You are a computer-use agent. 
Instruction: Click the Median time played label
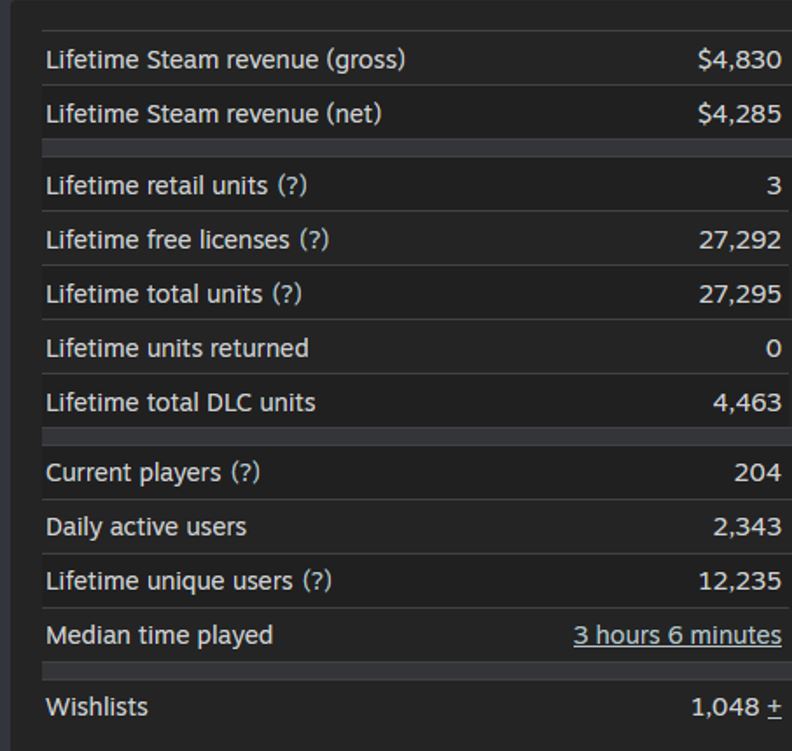click(x=159, y=635)
